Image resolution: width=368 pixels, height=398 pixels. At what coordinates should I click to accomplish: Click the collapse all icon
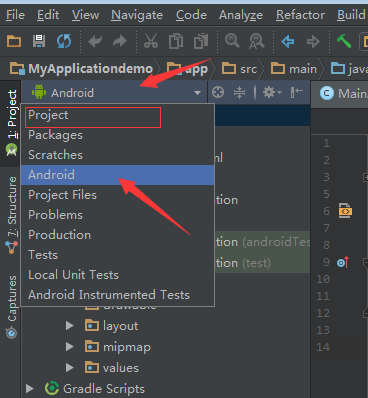[239, 92]
